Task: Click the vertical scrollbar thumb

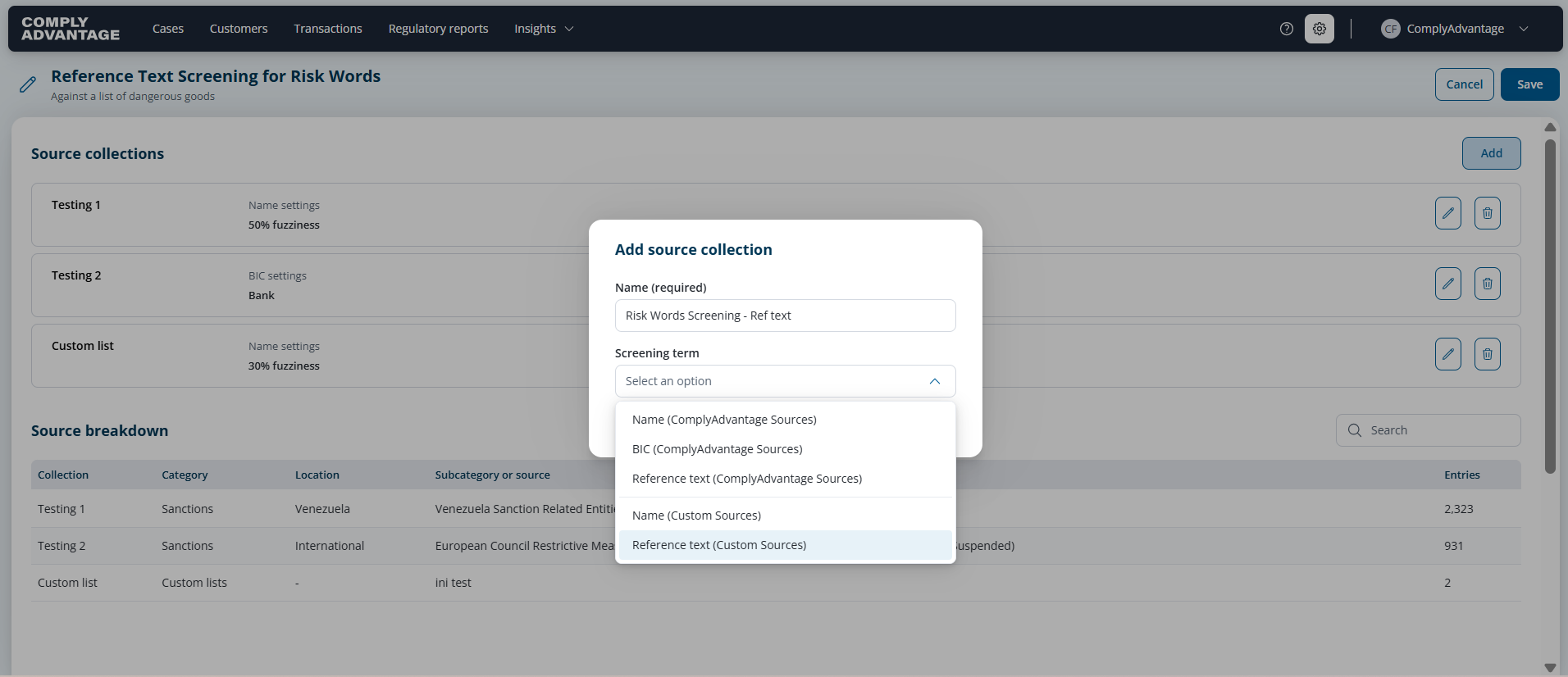Action: click(1550, 307)
